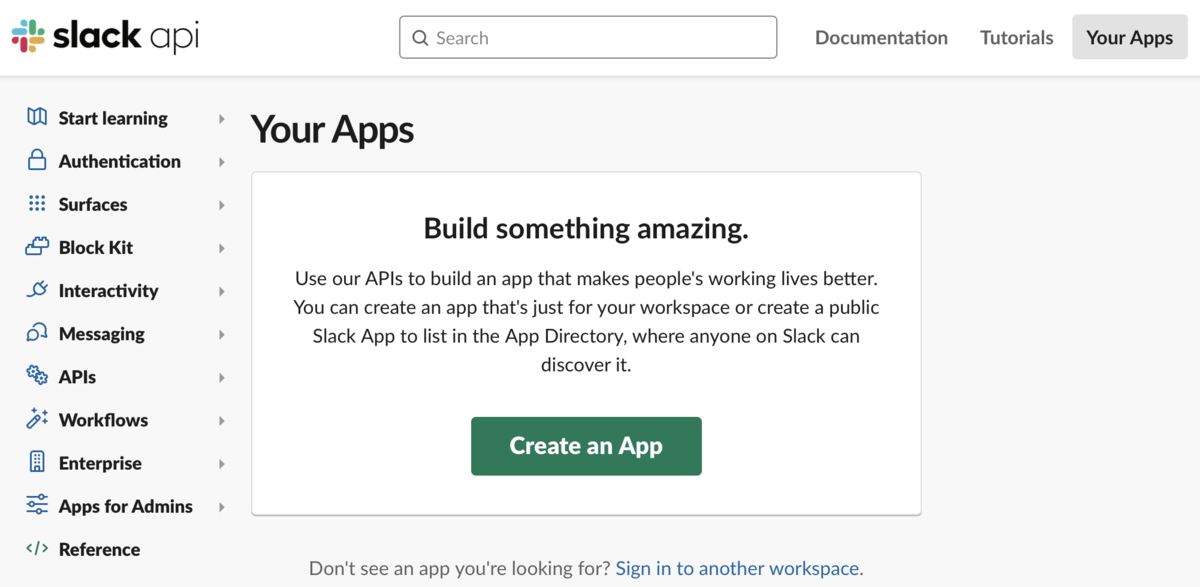Select the Your Apps nav tab
Image resolution: width=1200 pixels, height=587 pixels.
tap(1130, 37)
